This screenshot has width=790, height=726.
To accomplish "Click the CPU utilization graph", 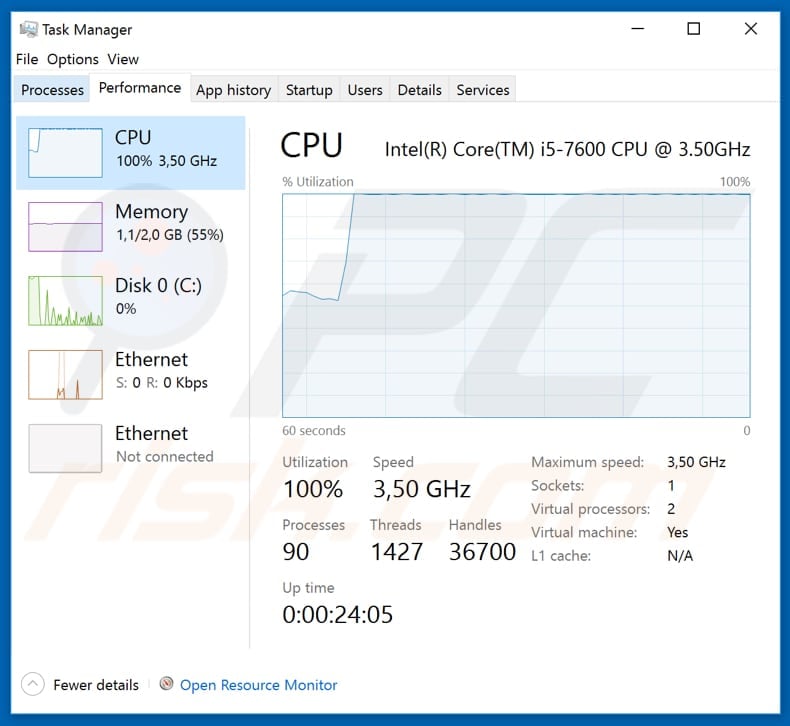I will click(x=516, y=305).
